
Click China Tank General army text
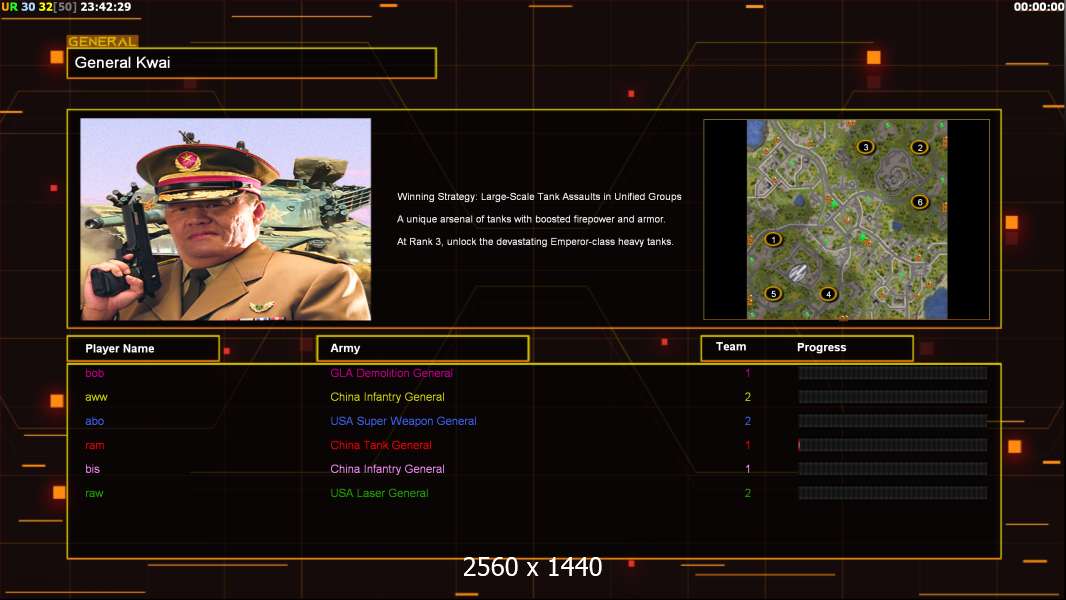[x=381, y=445]
